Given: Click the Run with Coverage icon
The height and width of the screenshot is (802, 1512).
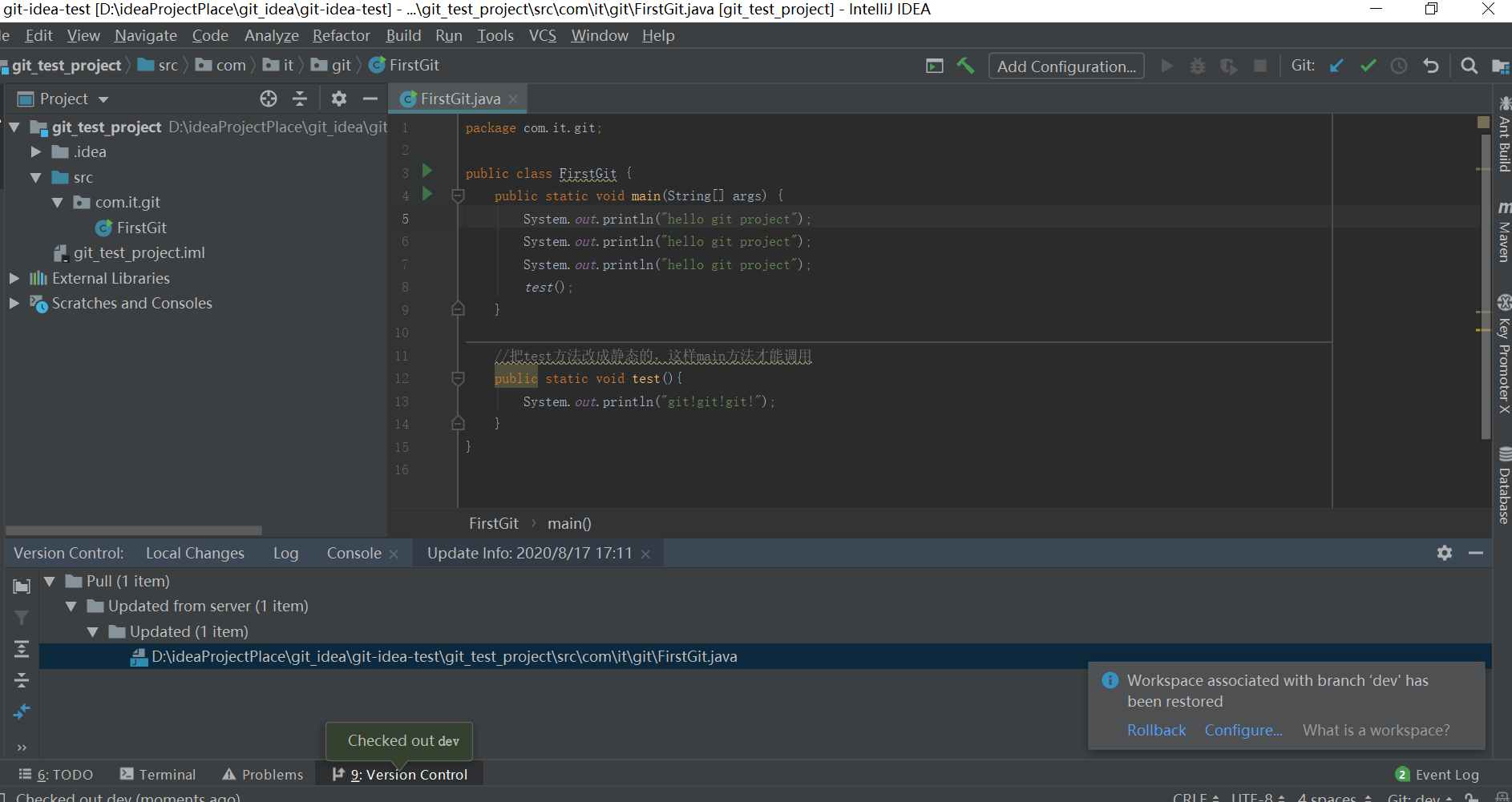Looking at the screenshot, I should 1229,66.
